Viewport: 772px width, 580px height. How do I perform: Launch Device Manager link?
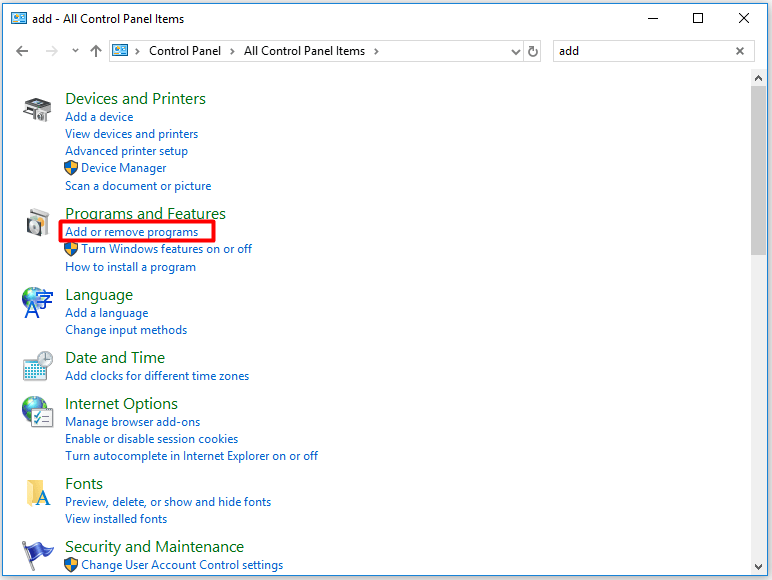[x=124, y=168]
